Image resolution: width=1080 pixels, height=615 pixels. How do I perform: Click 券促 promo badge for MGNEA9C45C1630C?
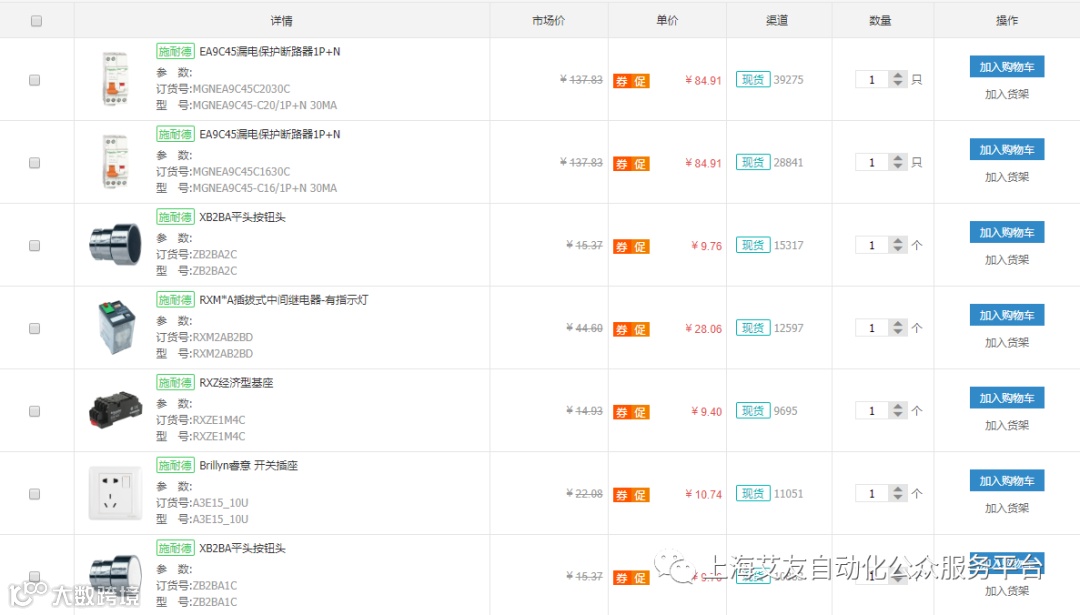point(631,164)
